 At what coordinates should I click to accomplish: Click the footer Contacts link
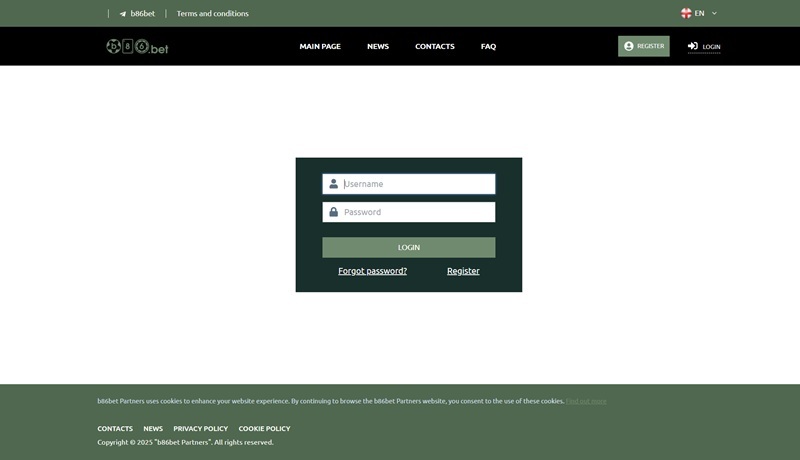[x=115, y=428]
